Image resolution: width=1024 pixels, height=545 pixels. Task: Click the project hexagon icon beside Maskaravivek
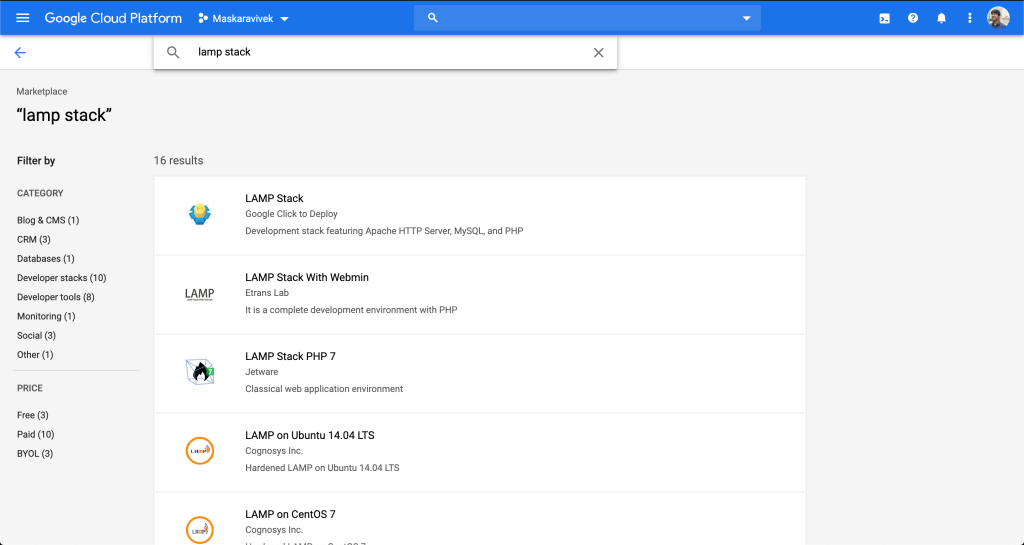[203, 18]
